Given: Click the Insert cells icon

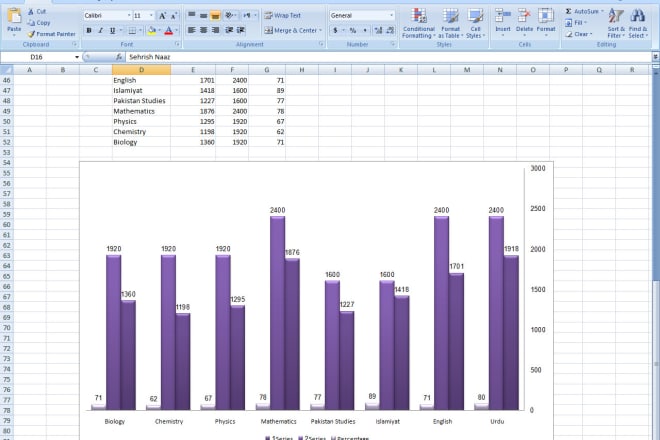Looking at the screenshot, I should pyautogui.click(x=504, y=16).
